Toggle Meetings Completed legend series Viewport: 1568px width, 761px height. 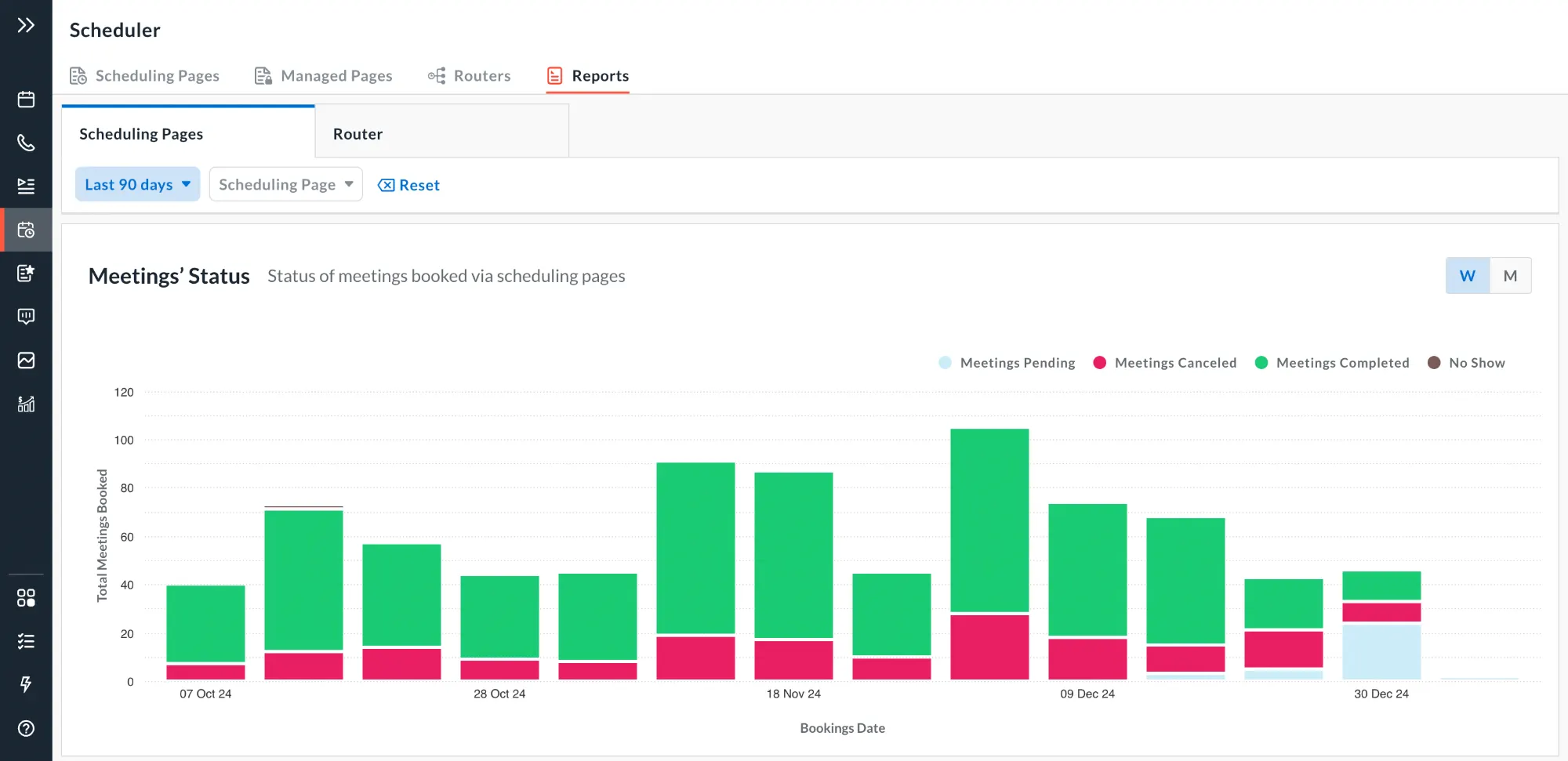(x=1331, y=363)
